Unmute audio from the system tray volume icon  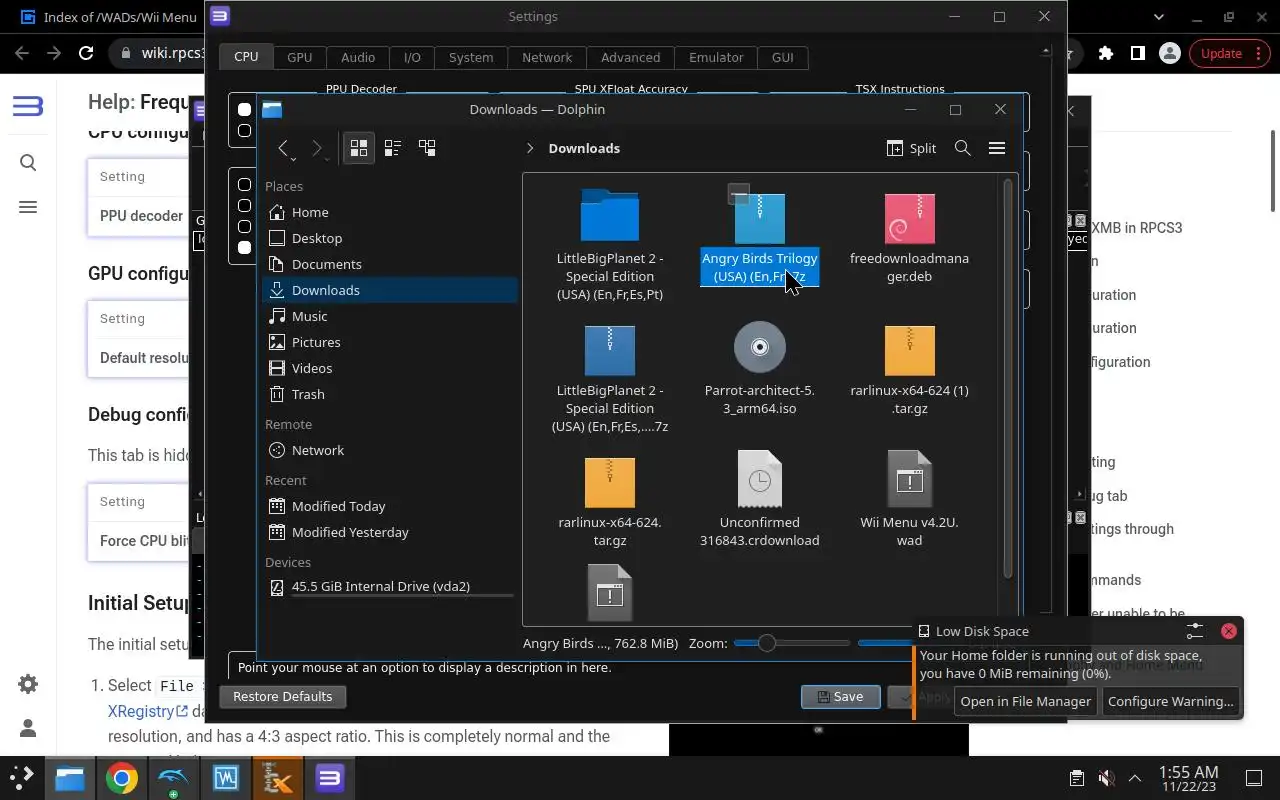[x=1105, y=777]
